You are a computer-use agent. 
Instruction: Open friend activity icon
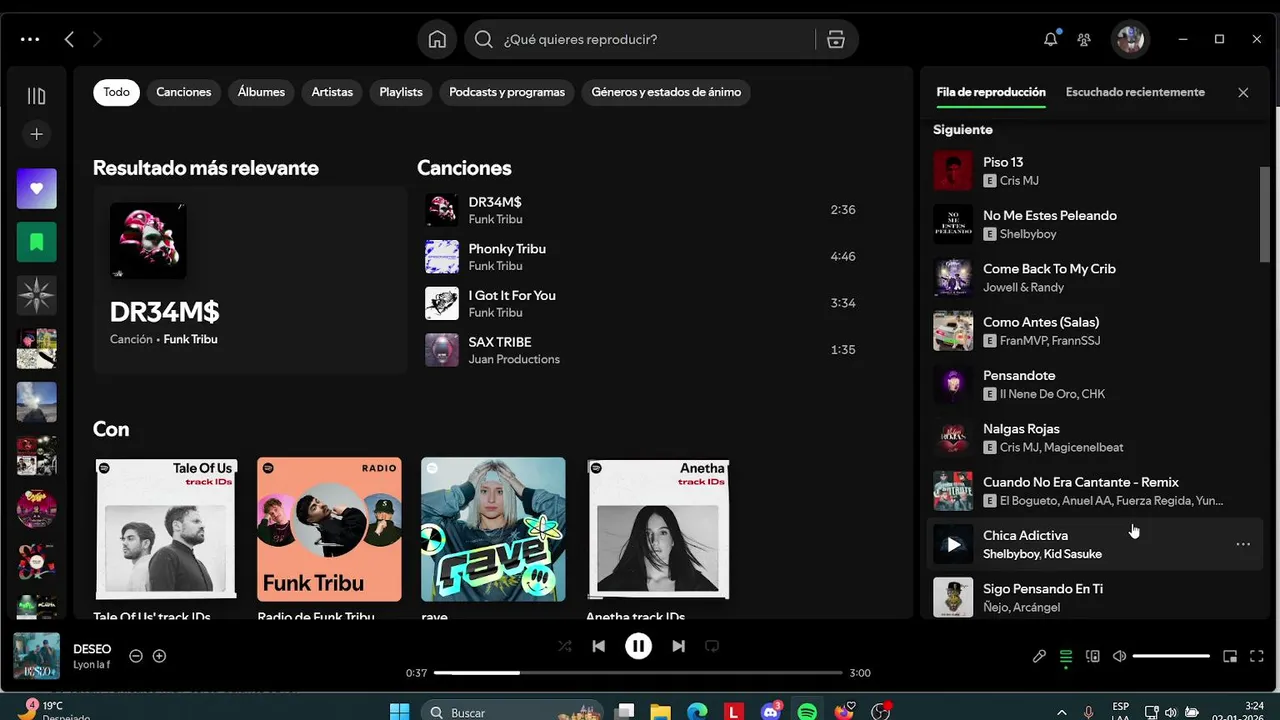point(1084,40)
